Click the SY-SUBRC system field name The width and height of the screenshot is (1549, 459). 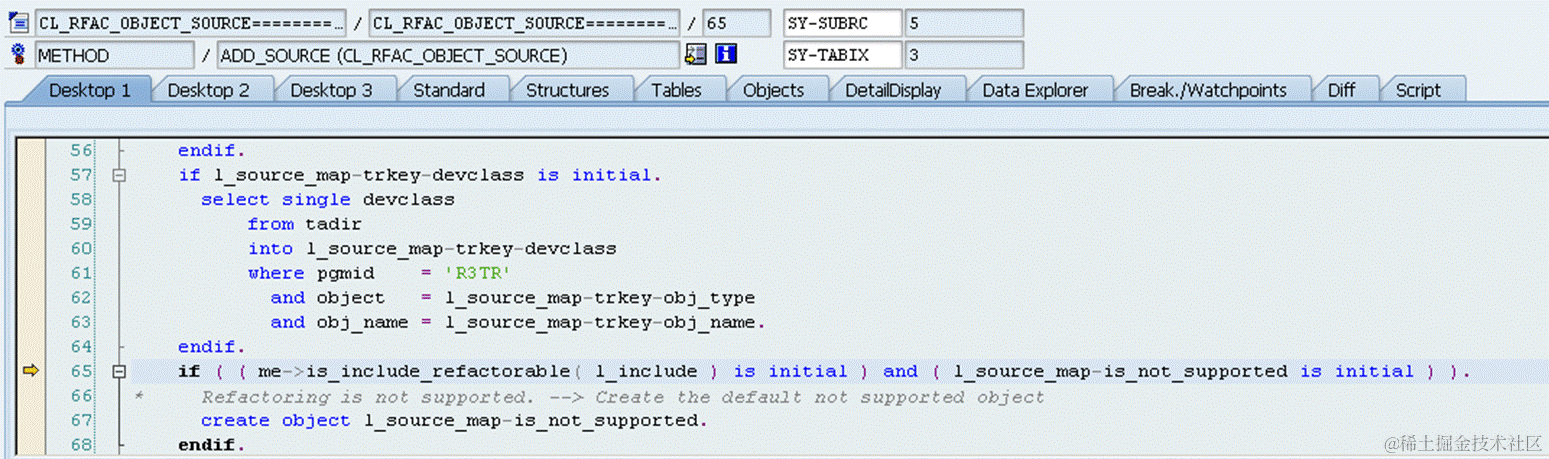tap(841, 23)
